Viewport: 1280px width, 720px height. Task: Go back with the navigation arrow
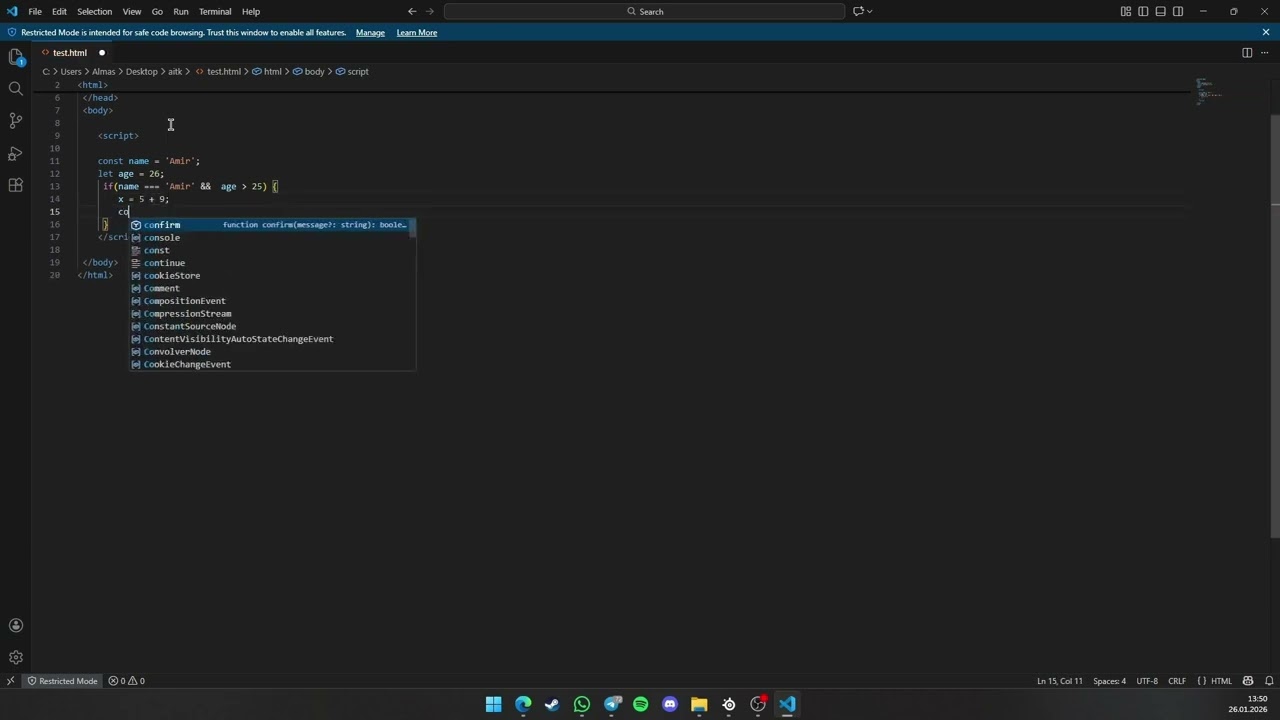tap(412, 11)
